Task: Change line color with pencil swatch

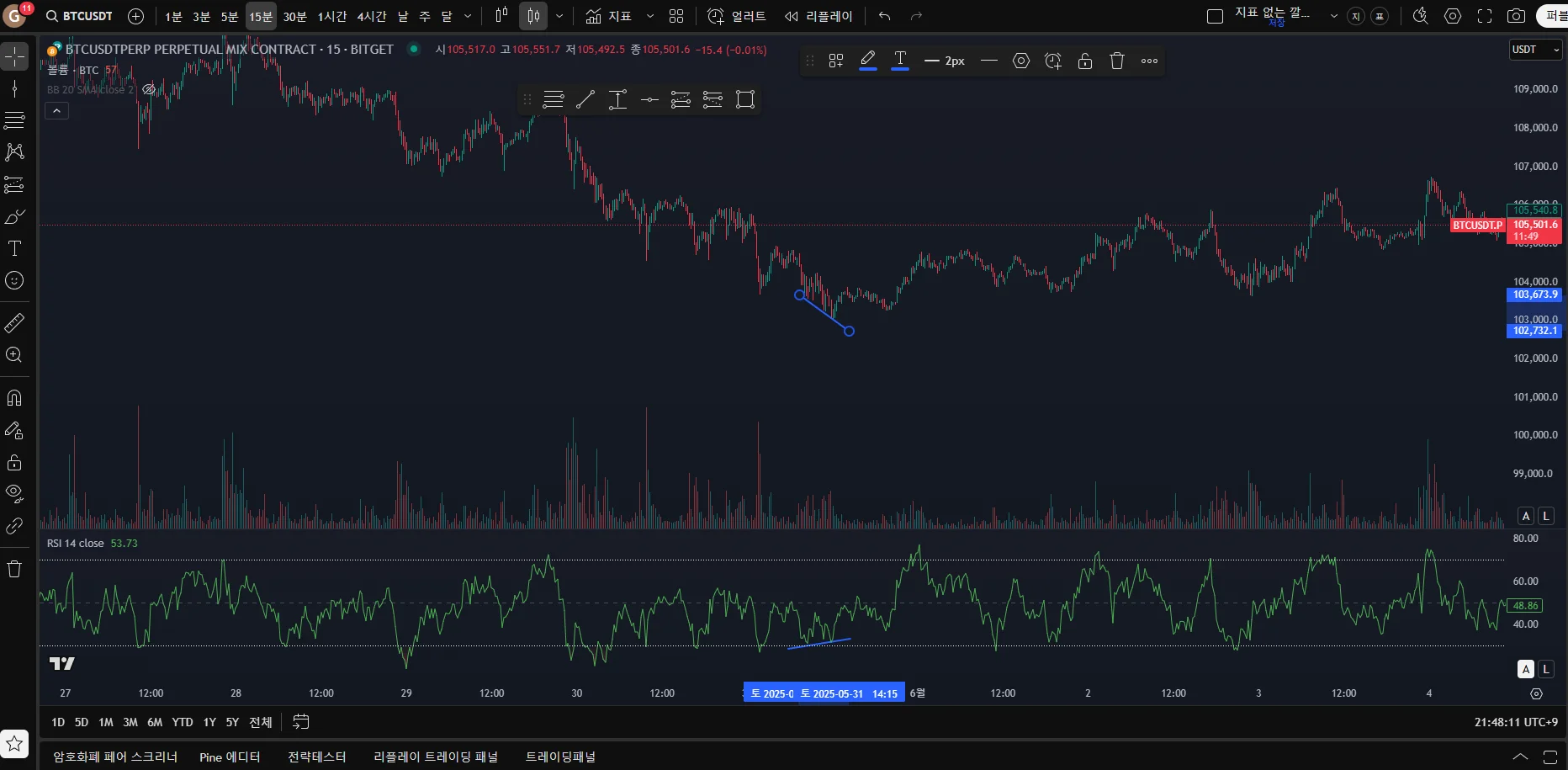Action: tap(868, 61)
